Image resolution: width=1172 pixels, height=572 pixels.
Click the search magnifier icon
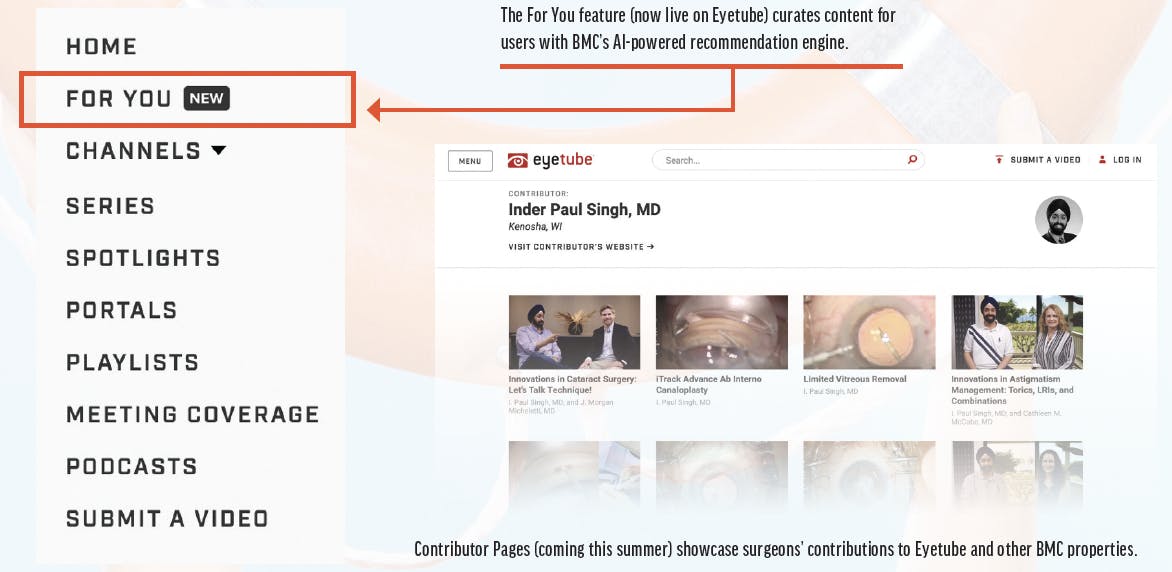pos(912,159)
